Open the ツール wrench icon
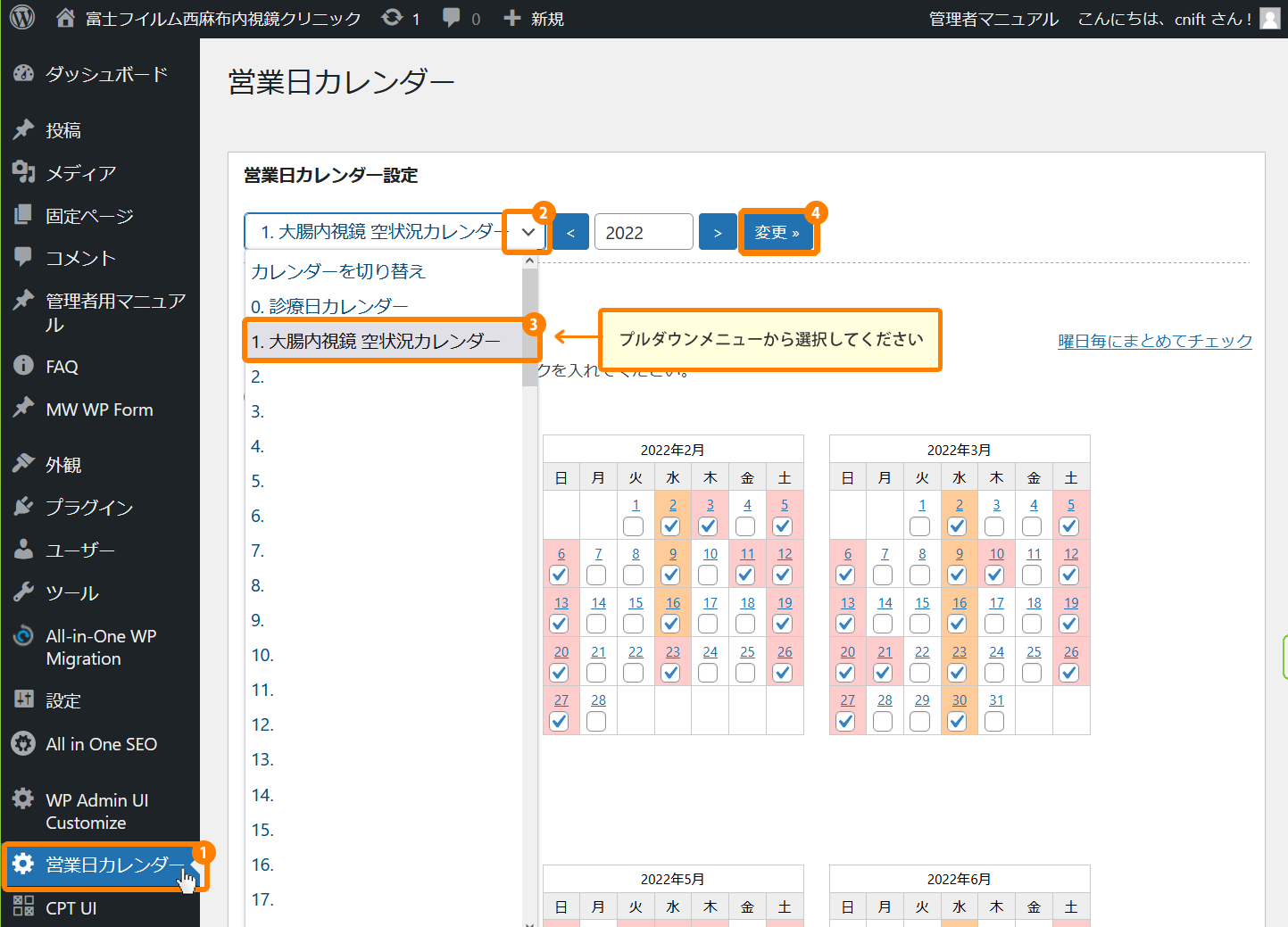Screen dimensions: 1288x927 (x=24, y=592)
